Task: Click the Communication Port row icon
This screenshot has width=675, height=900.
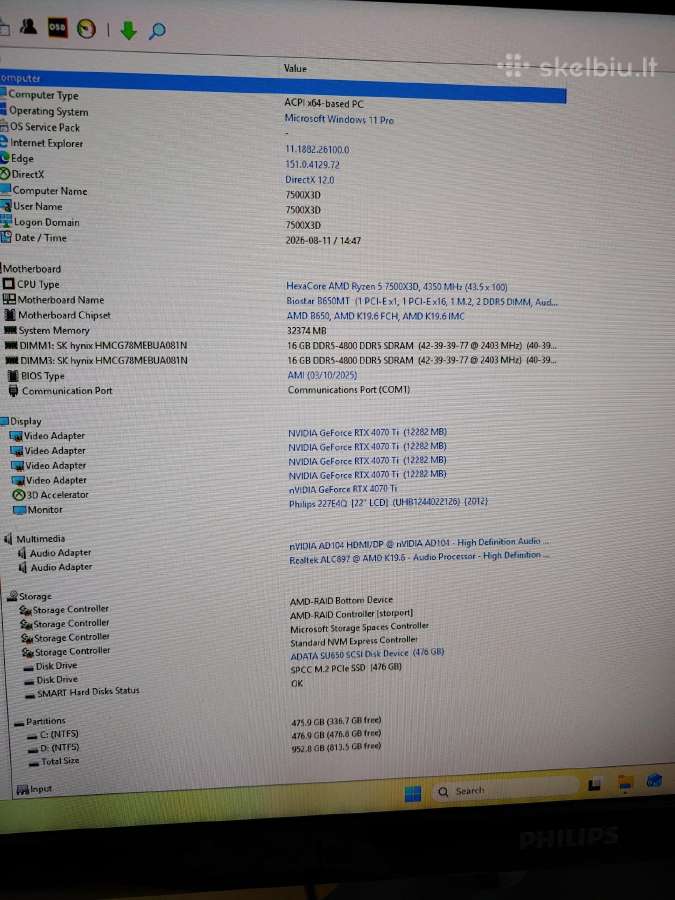Action: click(x=14, y=391)
